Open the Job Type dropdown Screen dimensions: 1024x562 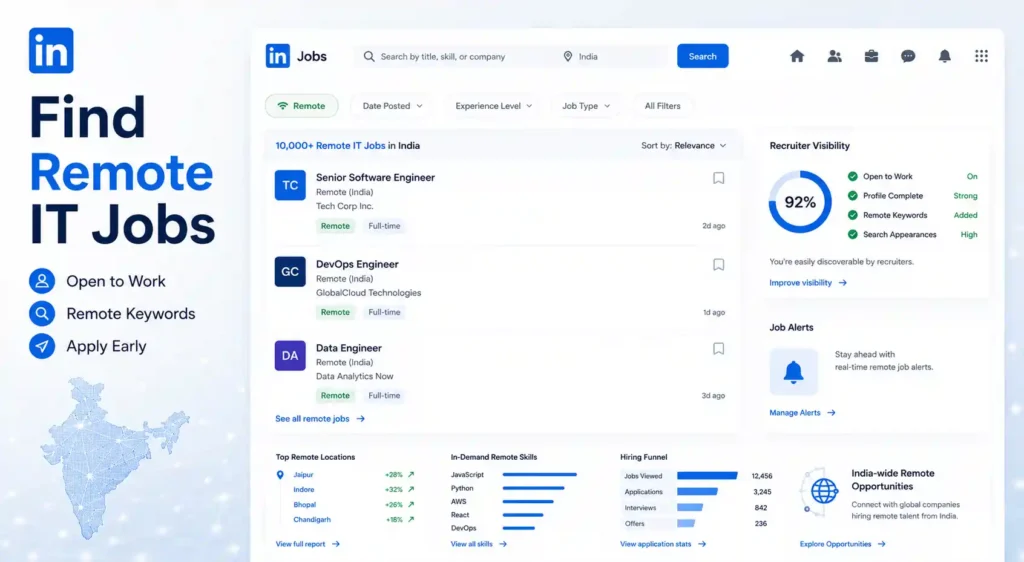coord(586,106)
